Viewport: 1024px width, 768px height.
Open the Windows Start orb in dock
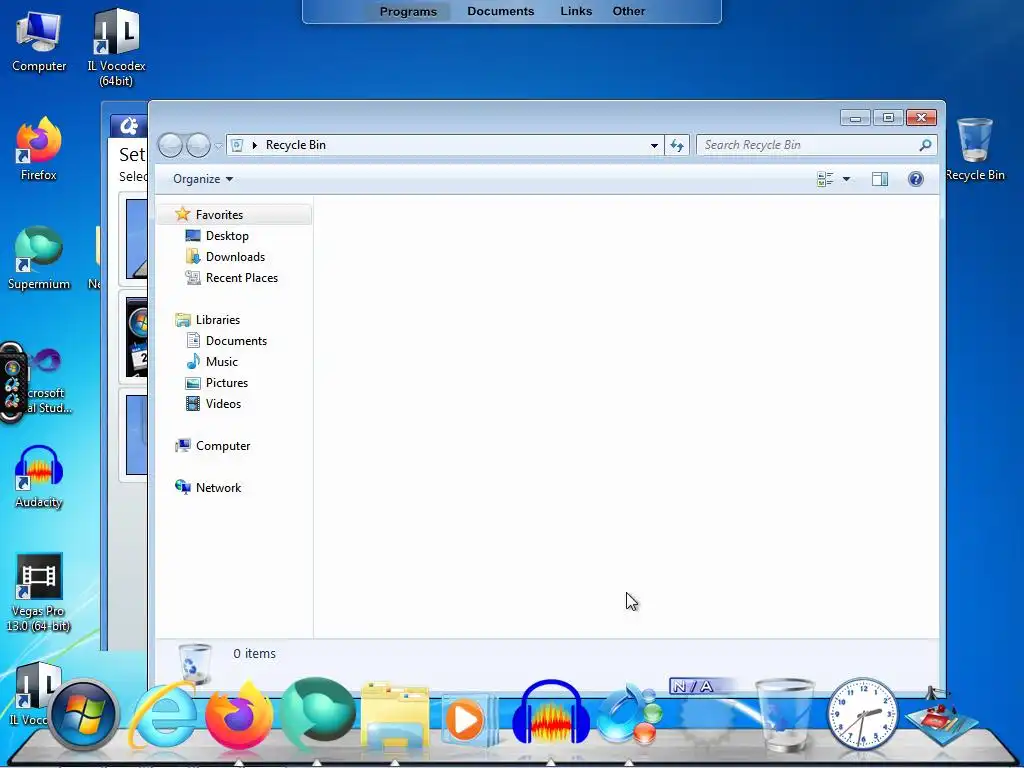83,714
